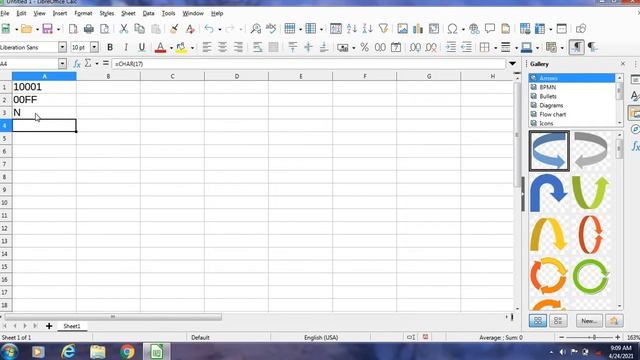
Task: Open Background Color dropdown arrow
Action: pyautogui.click(x=192, y=48)
